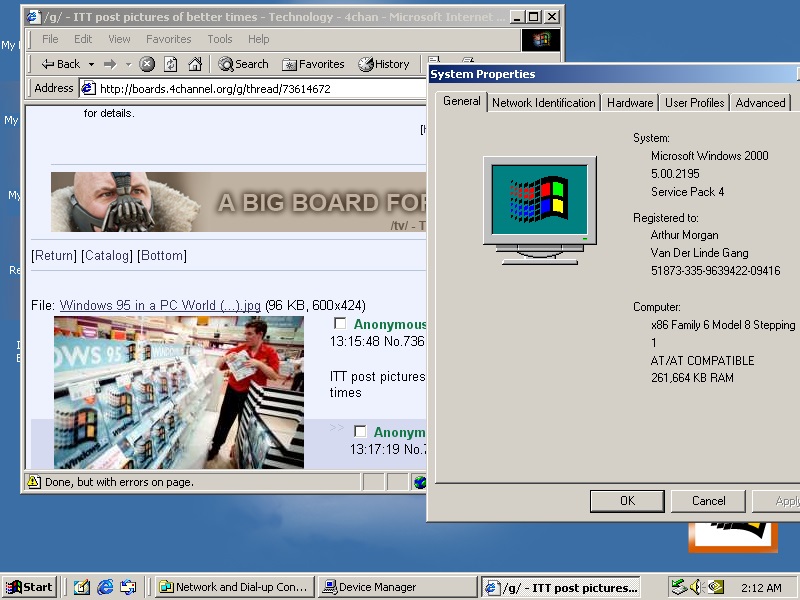This screenshot has height=600, width=800.
Task: Switch to Device Manager from the taskbar
Action: tap(397, 587)
